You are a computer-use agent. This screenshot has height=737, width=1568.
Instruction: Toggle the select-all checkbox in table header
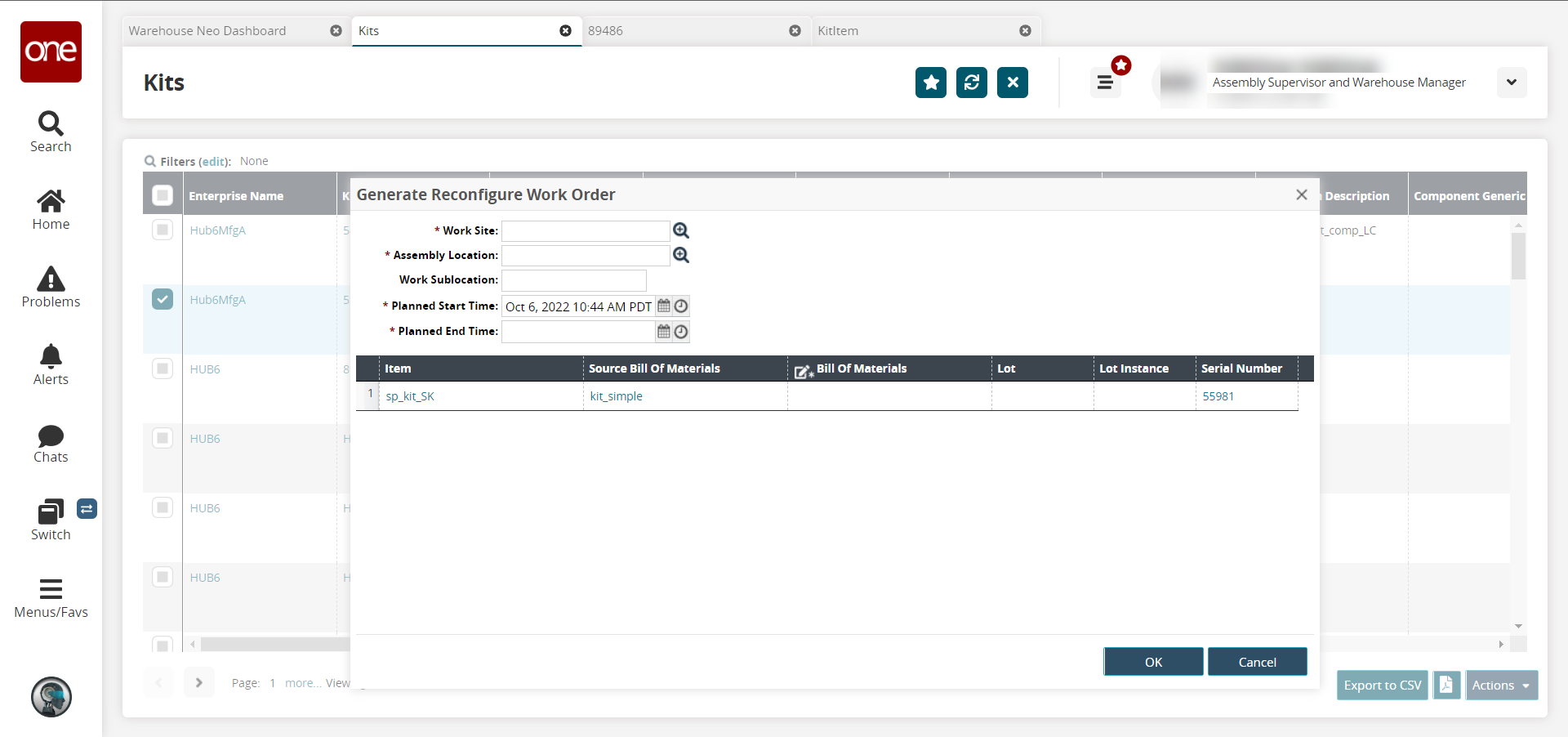163,195
